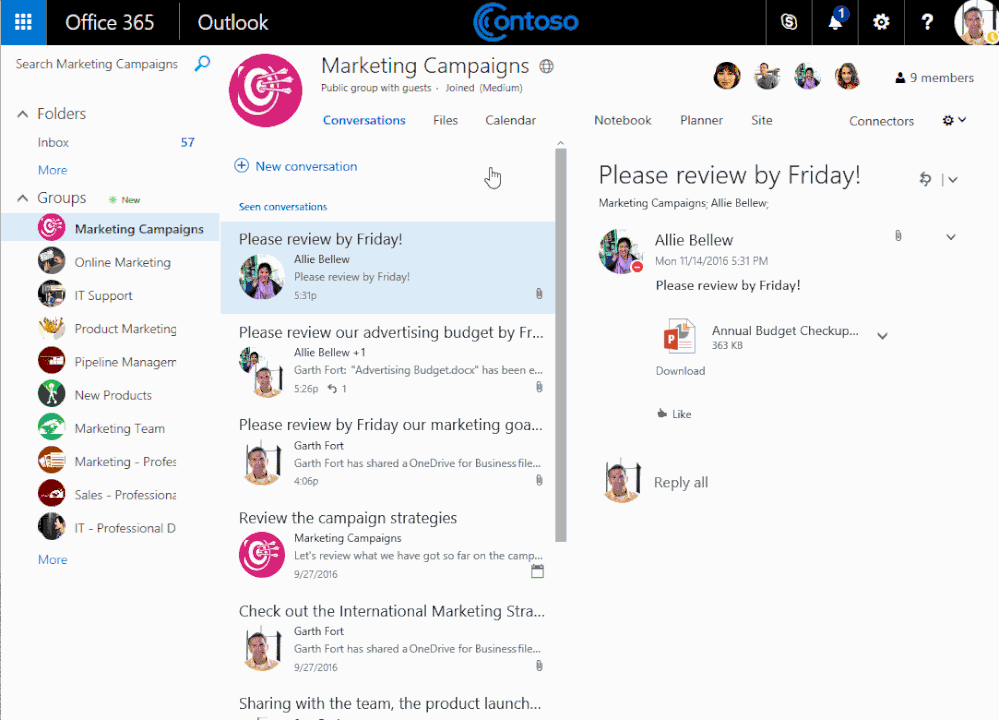
Task: Click the calendar icon on Review the campaign strategies
Action: click(538, 571)
